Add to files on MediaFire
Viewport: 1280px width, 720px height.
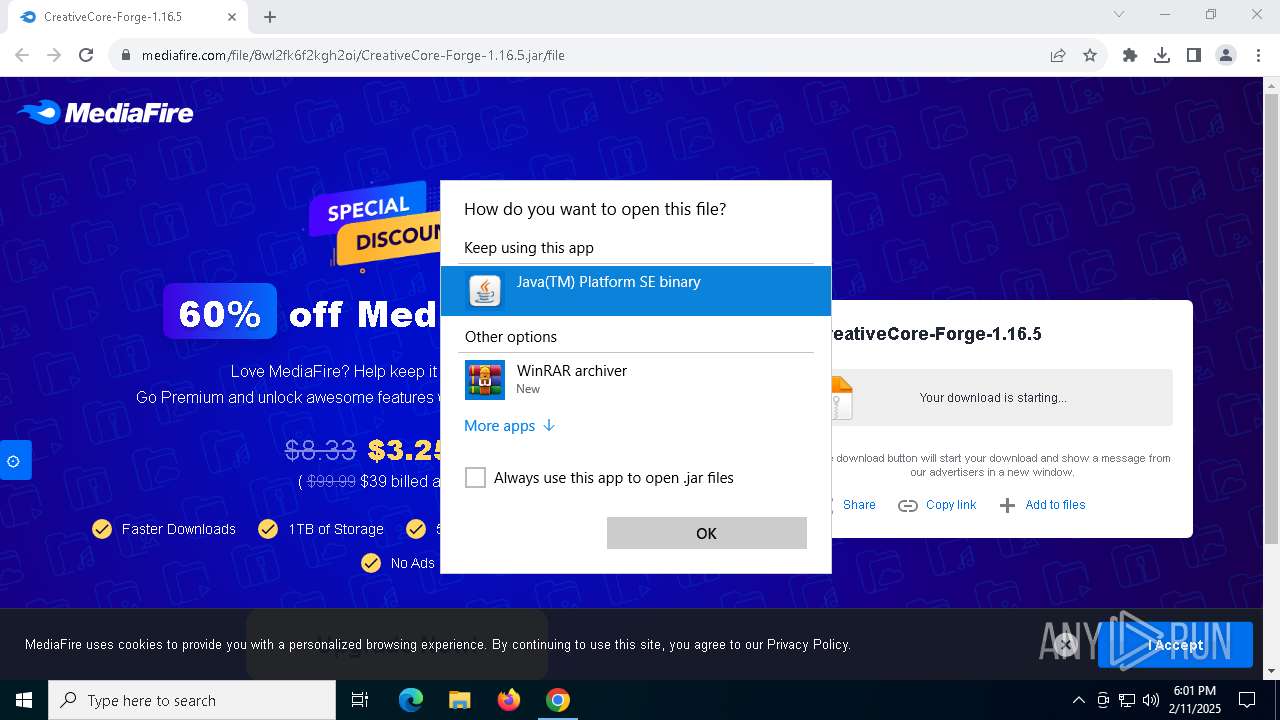point(1042,505)
